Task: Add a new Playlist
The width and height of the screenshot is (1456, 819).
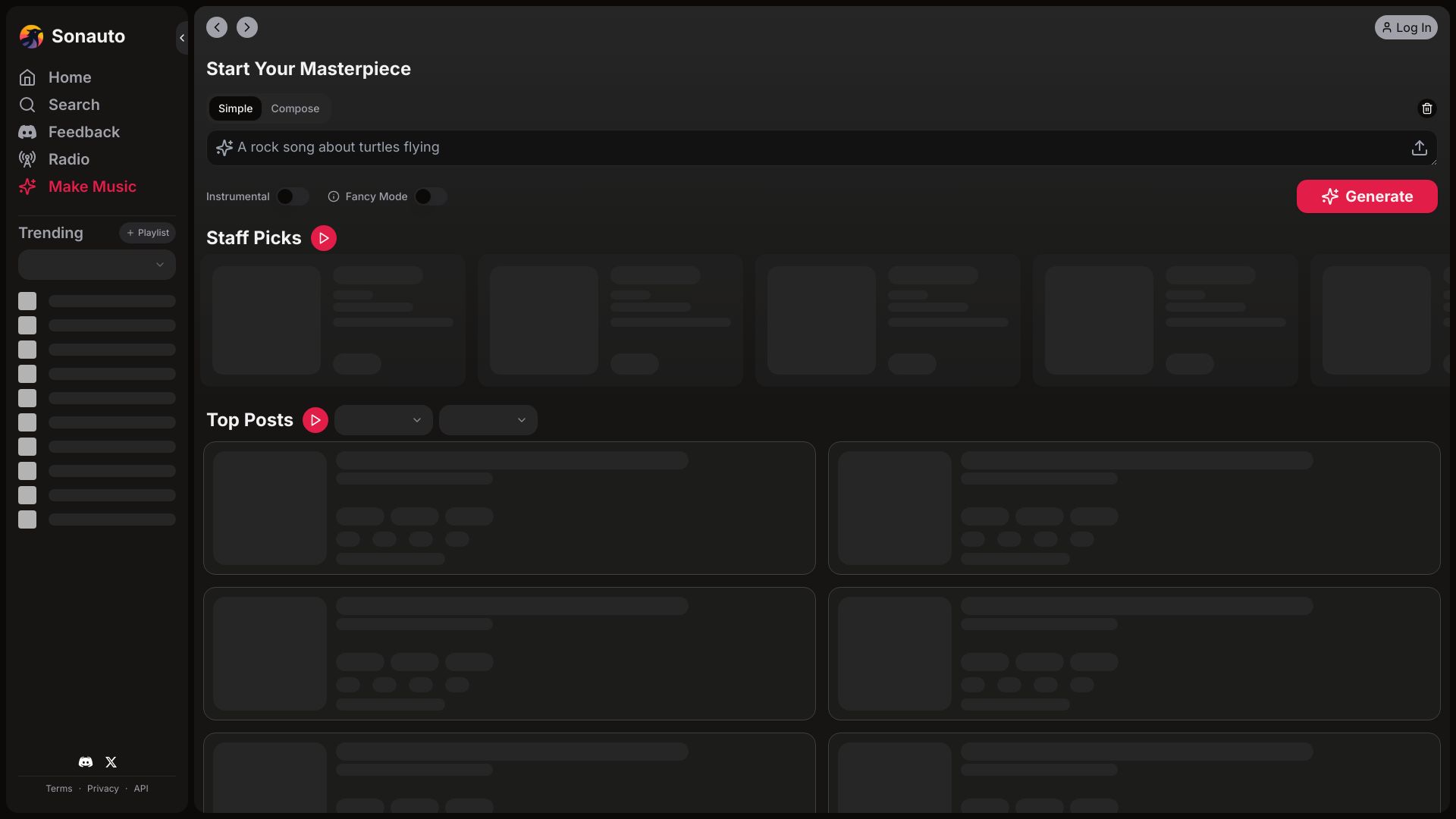Action: pyautogui.click(x=147, y=233)
